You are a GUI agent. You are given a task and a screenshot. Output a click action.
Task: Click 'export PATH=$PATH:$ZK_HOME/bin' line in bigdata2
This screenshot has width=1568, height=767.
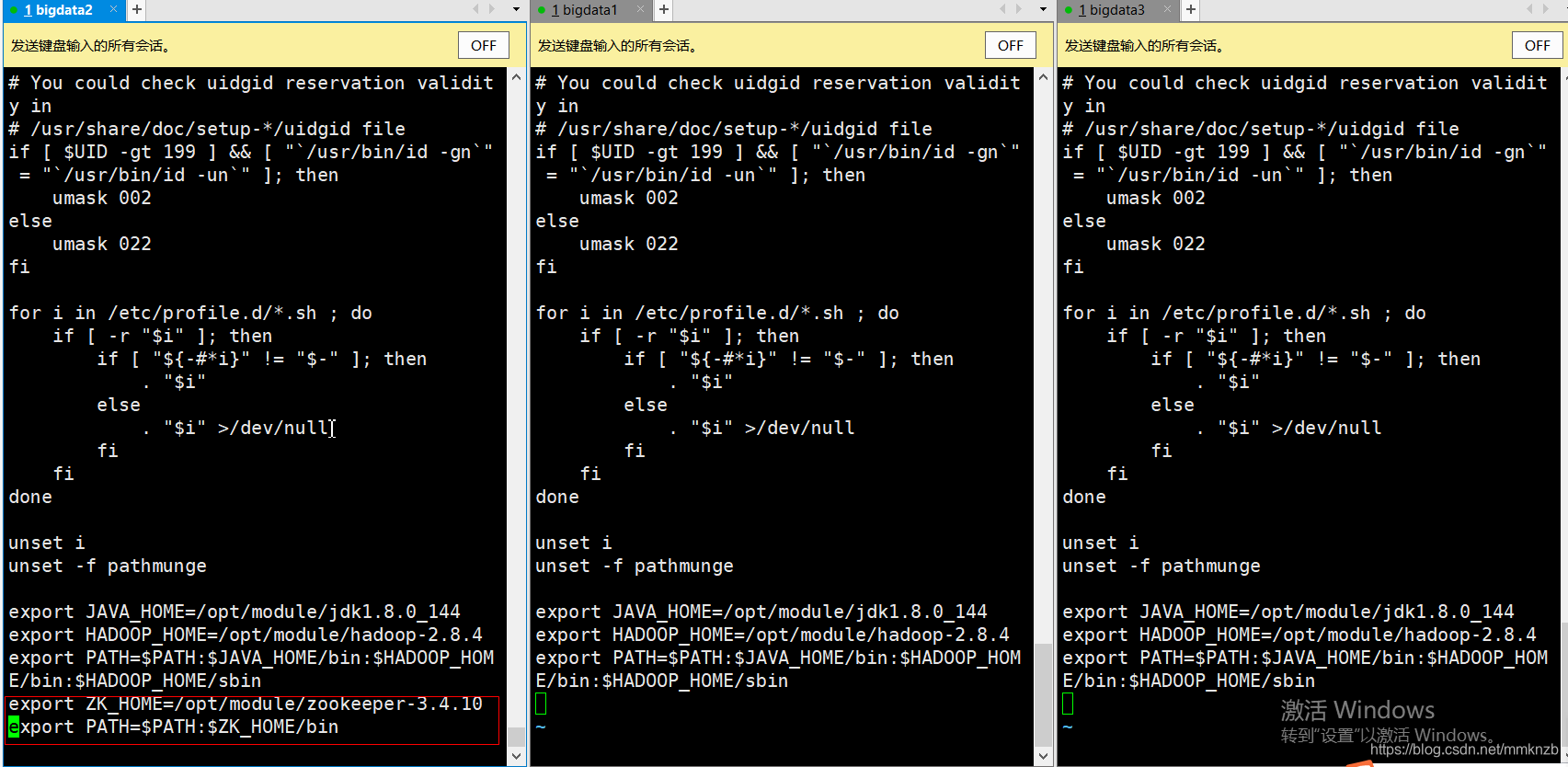click(174, 727)
